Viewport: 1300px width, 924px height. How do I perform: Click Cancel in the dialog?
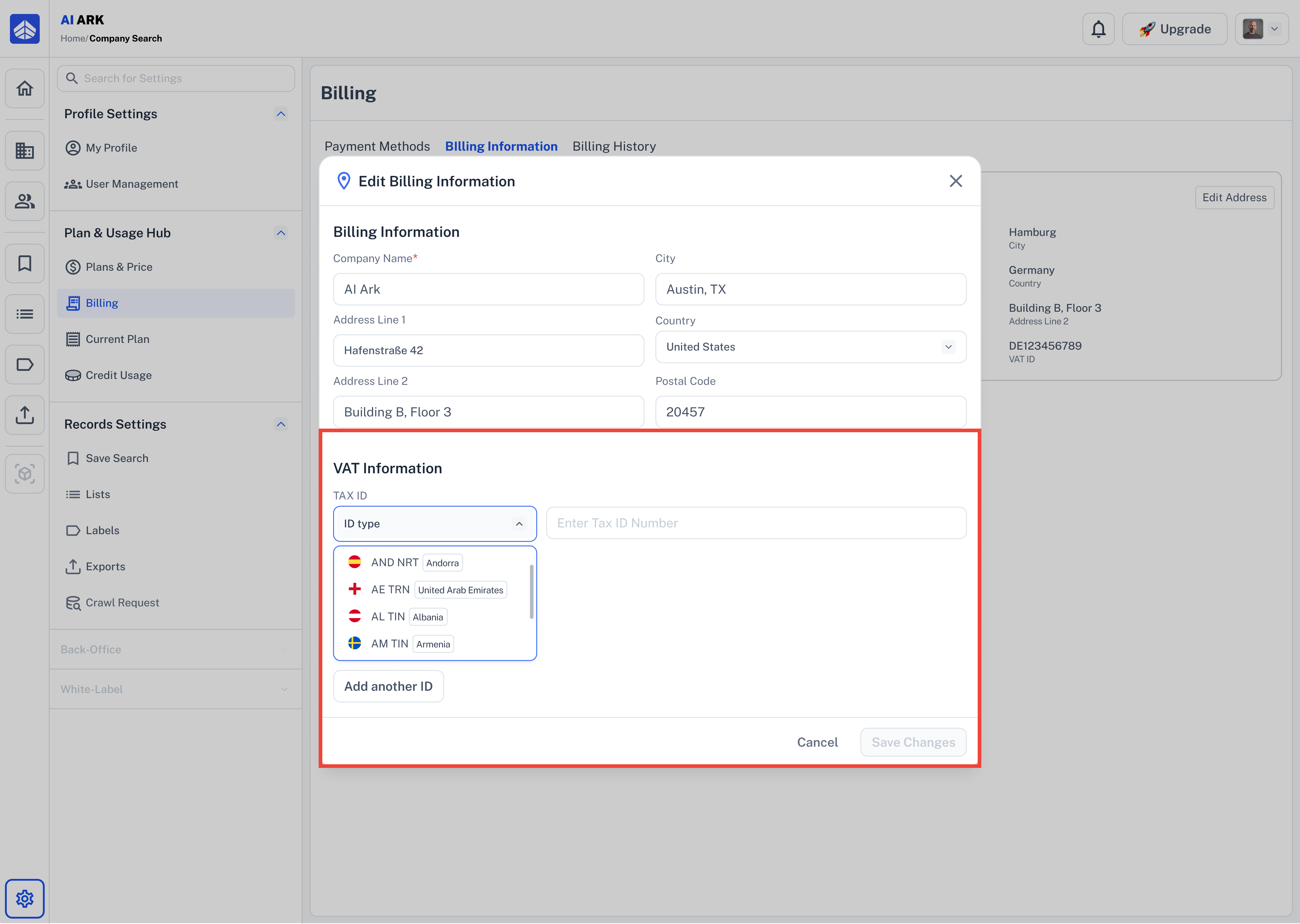tap(817, 742)
